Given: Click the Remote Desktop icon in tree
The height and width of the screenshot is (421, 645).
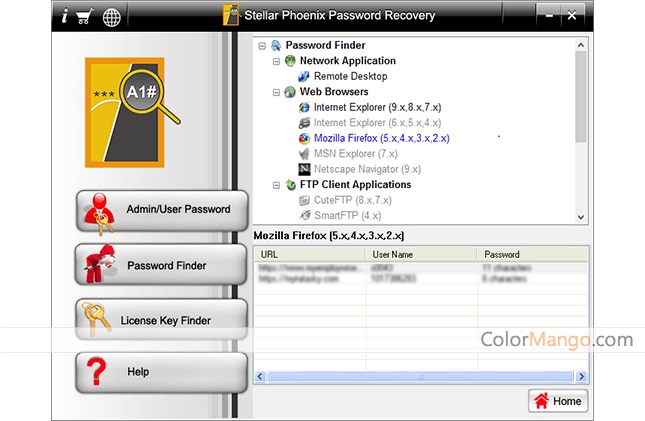Looking at the screenshot, I should 304,76.
